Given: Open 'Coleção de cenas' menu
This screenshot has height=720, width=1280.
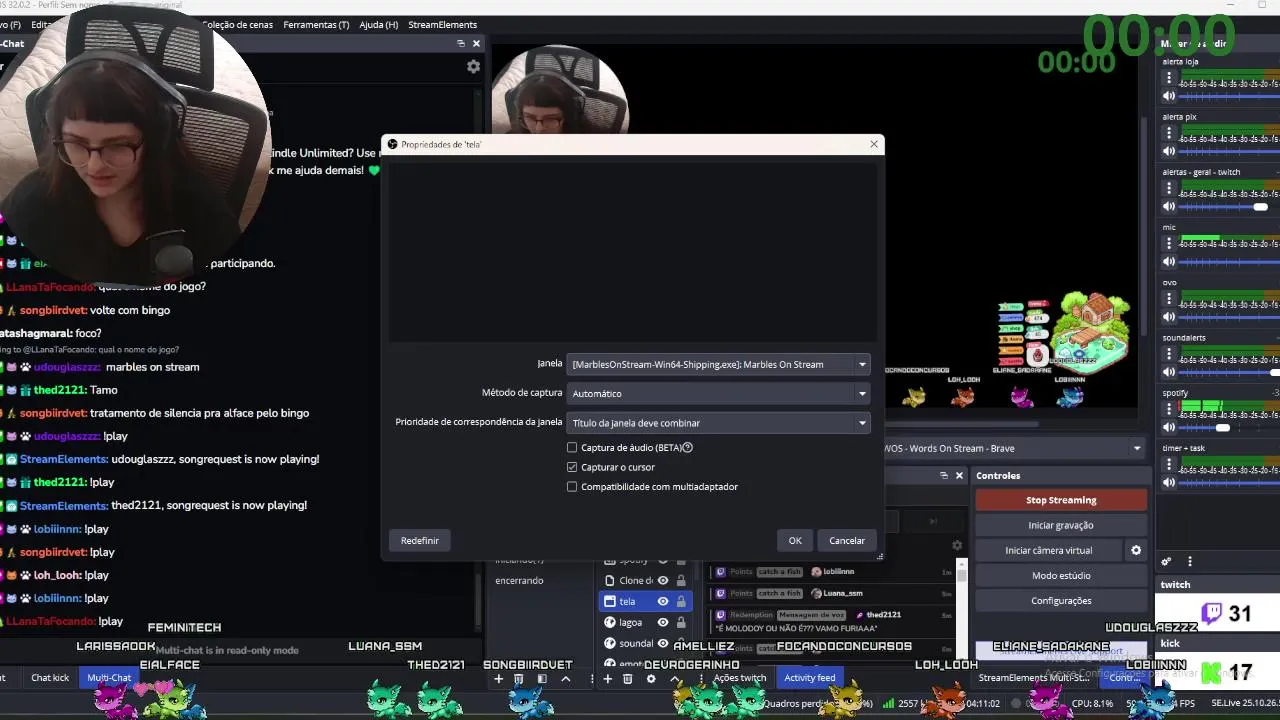Looking at the screenshot, I should pyautogui.click(x=237, y=24).
